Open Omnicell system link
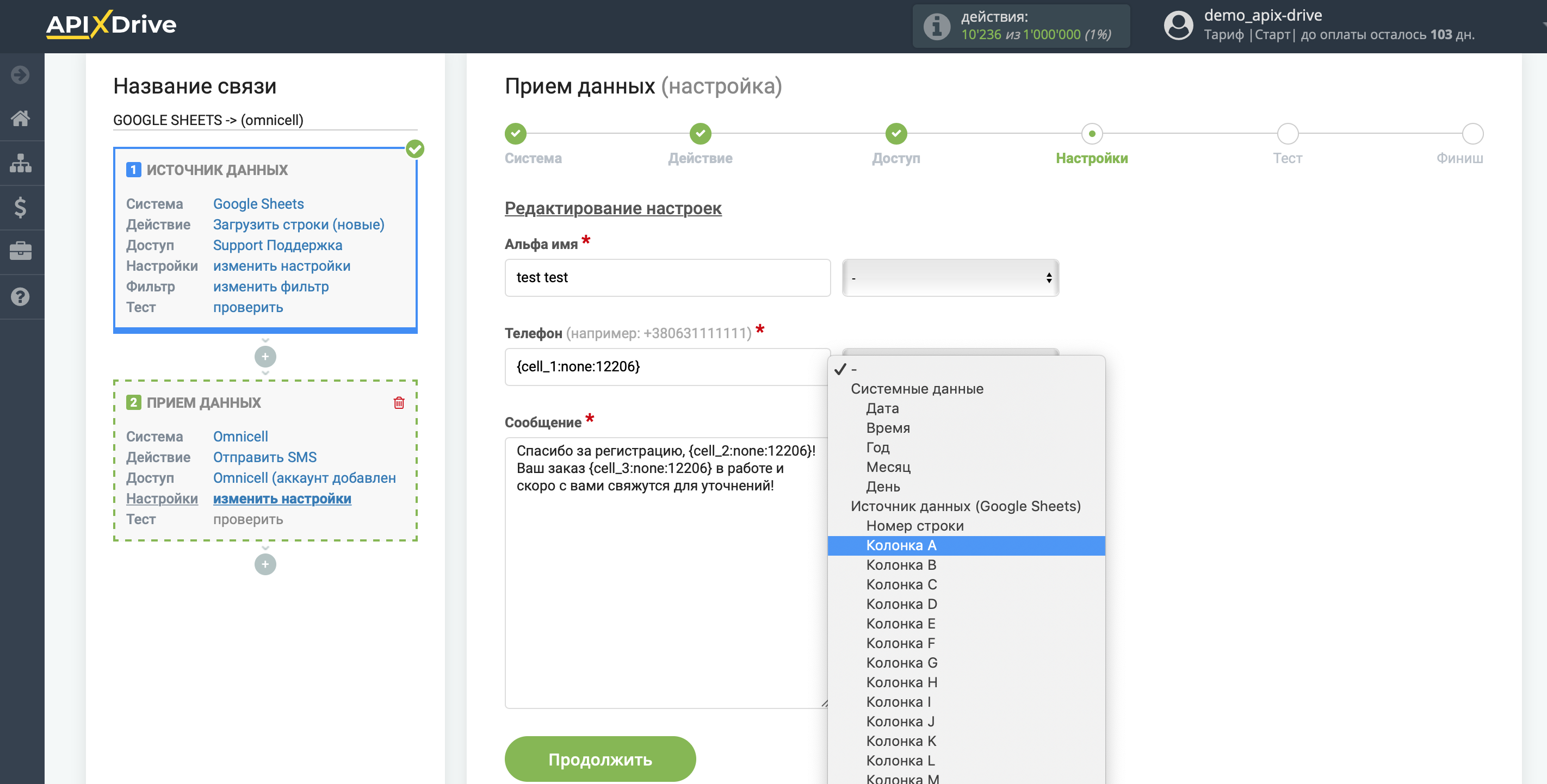 [240, 437]
